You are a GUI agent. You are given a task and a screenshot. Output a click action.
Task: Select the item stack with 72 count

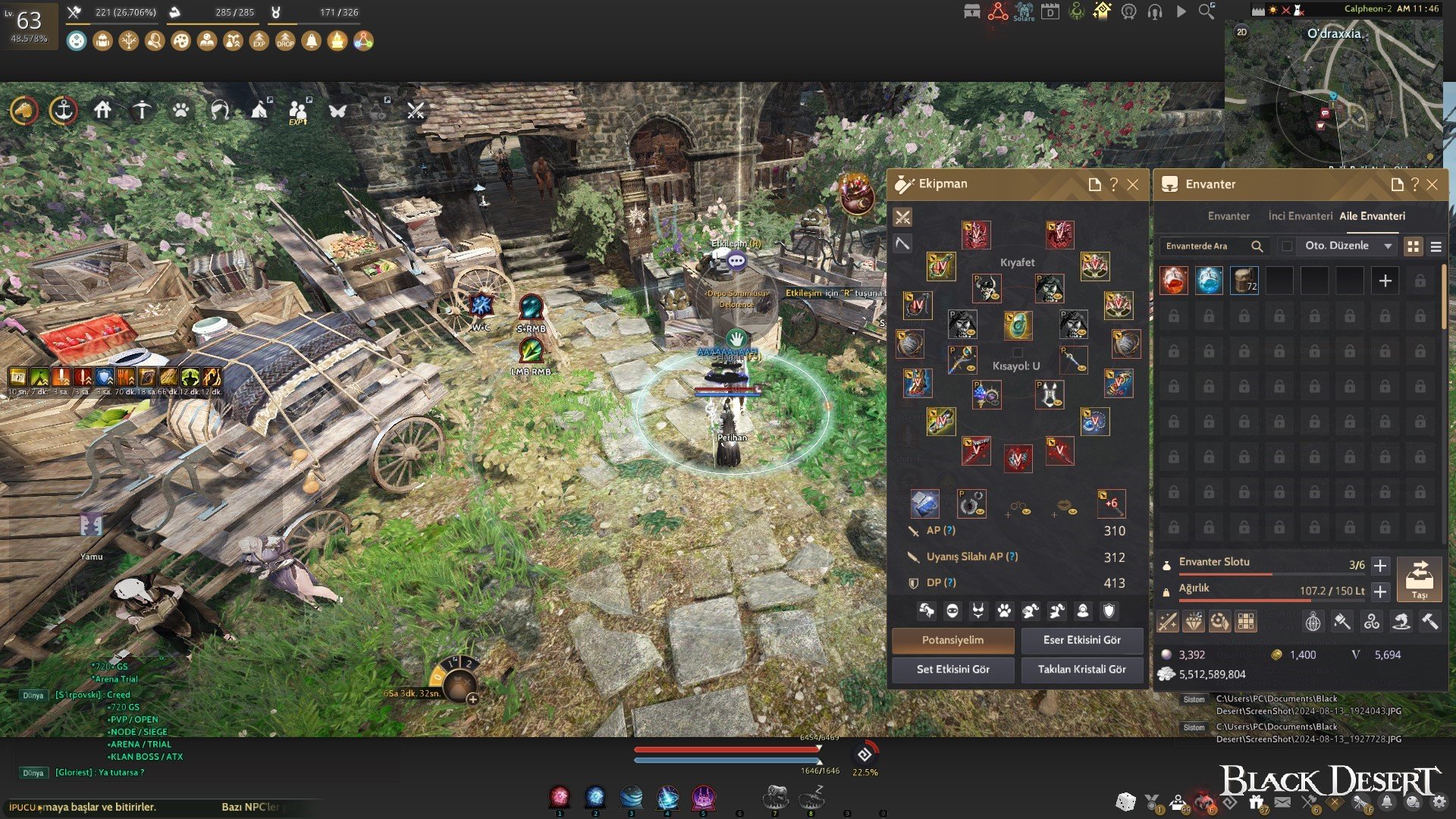pos(1244,281)
